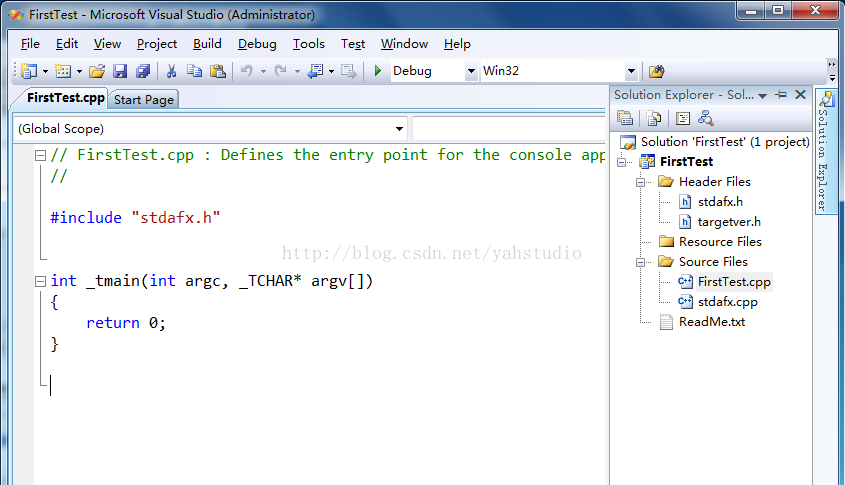Click the Header Files folder label
The image size is (845, 485).
pos(715,182)
